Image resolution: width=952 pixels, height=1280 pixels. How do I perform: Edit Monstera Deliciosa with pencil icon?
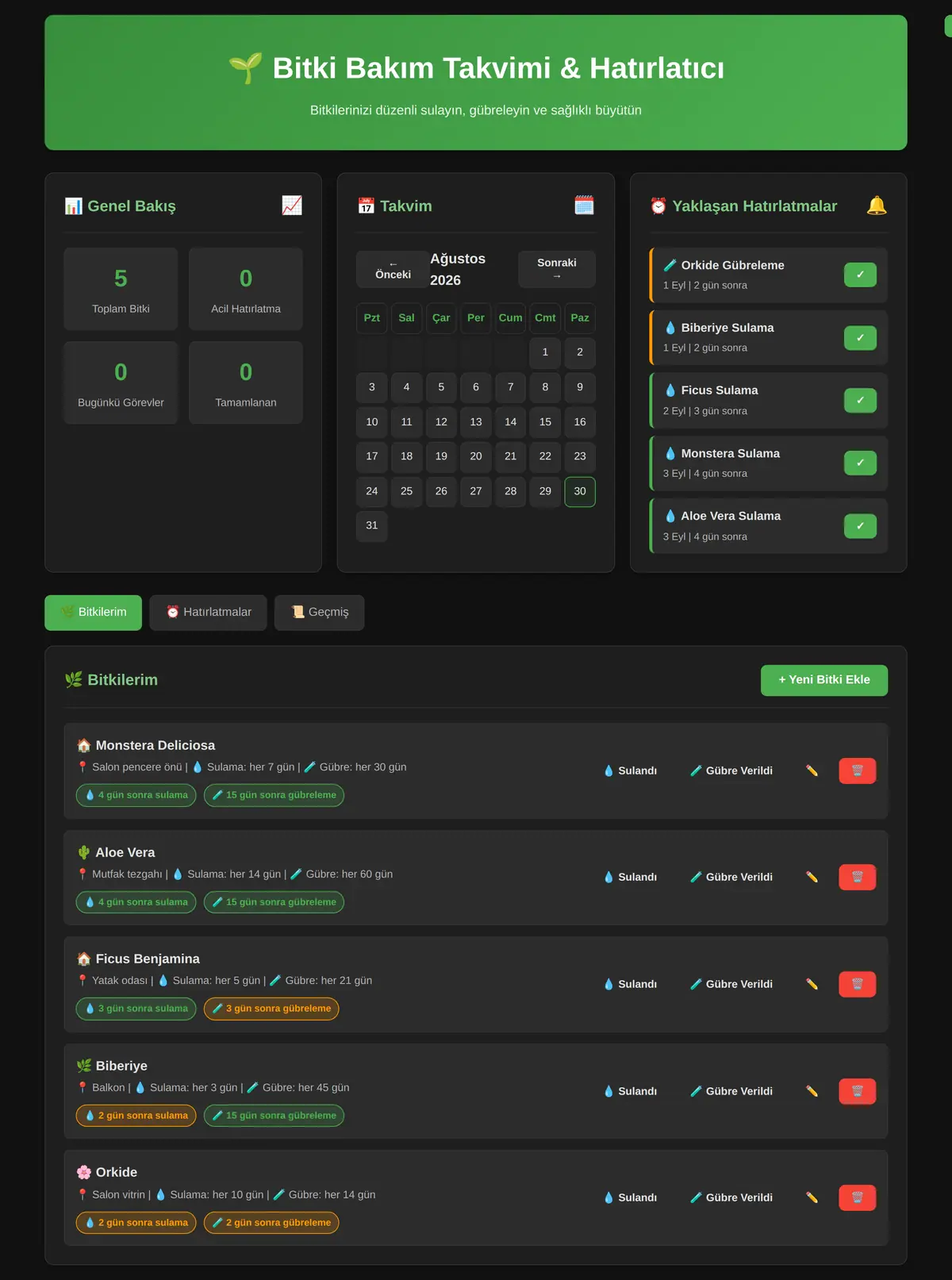pyautogui.click(x=812, y=771)
